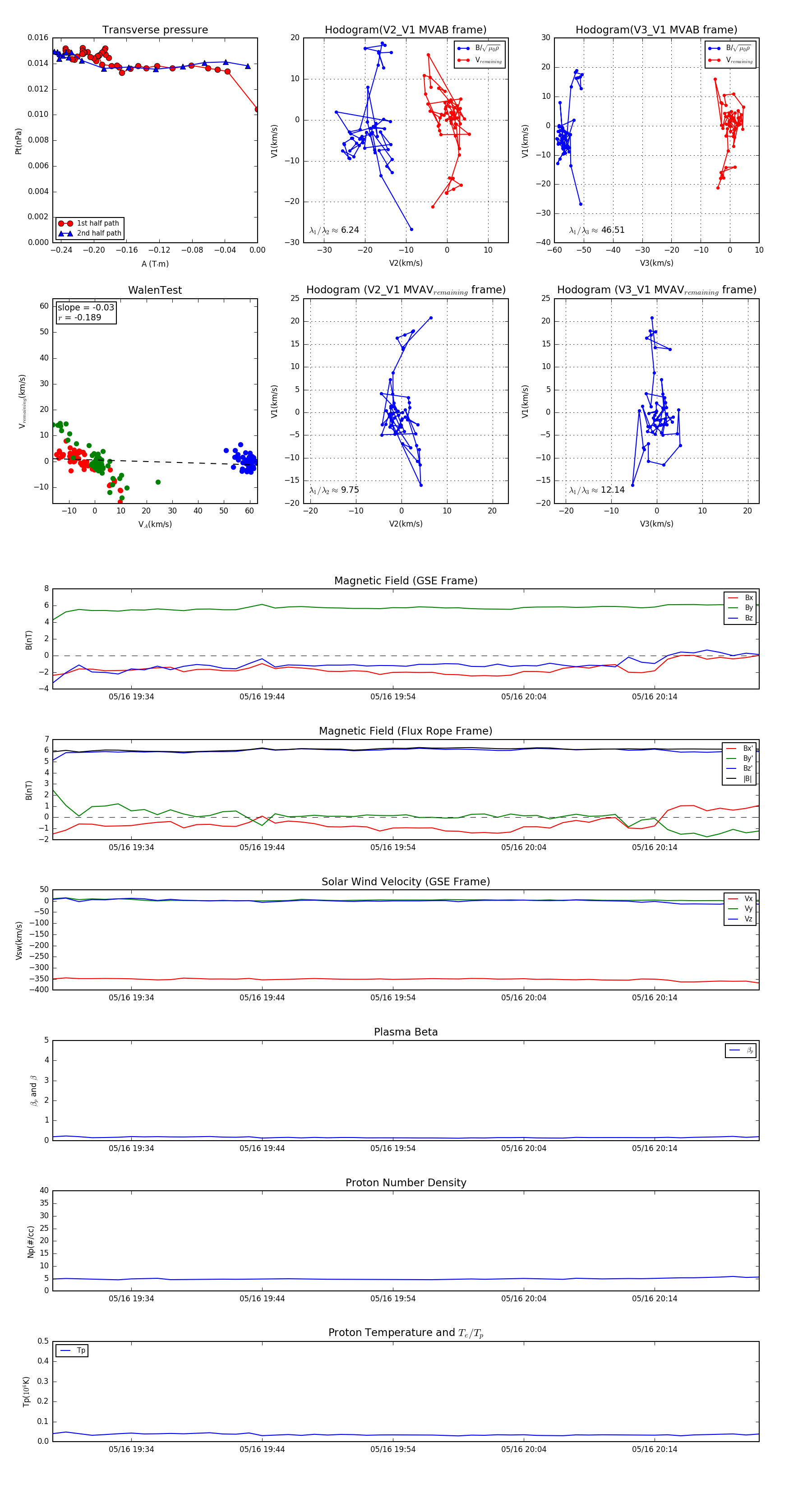Click B/√μ0ρ legend entry in V3_V1 MVAB hodogram
The width and height of the screenshot is (812, 1489).
(x=730, y=49)
